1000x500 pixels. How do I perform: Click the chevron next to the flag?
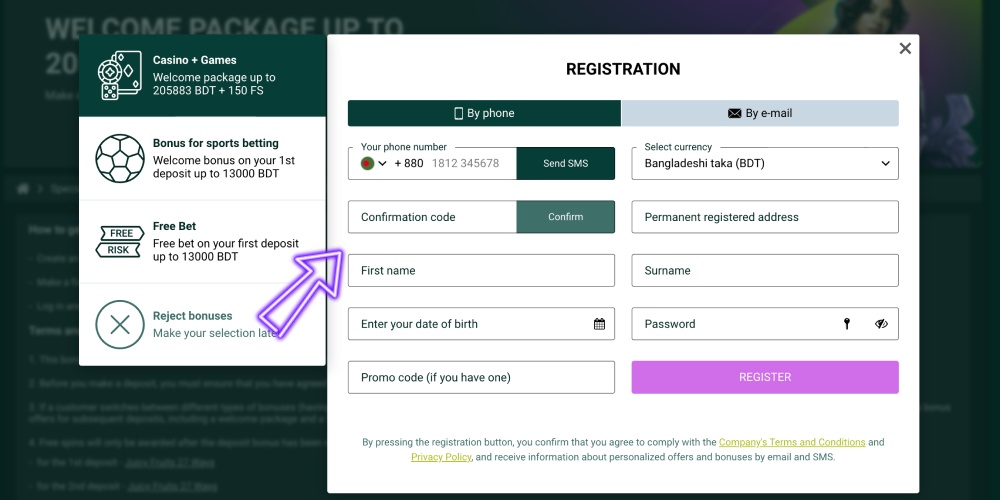(x=383, y=163)
